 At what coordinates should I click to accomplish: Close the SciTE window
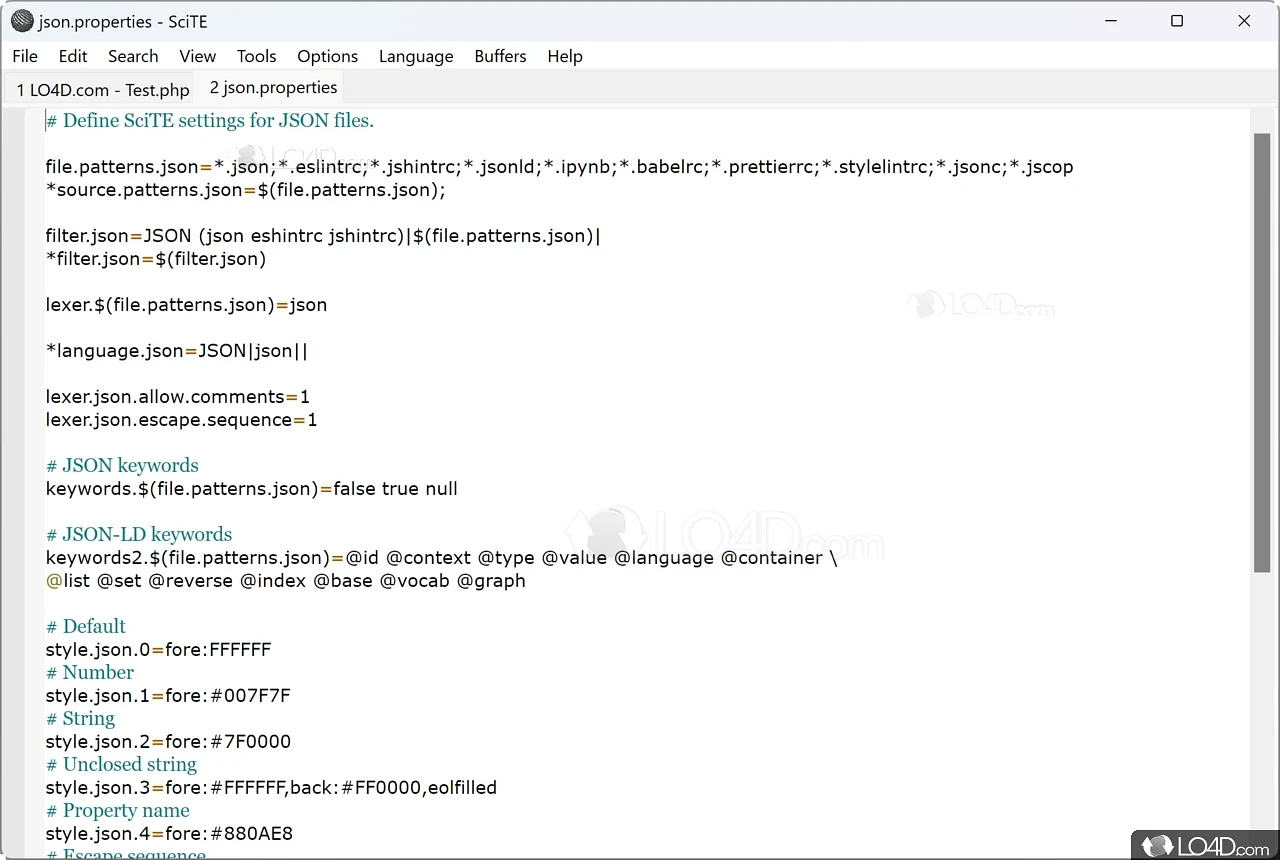pyautogui.click(x=1244, y=21)
